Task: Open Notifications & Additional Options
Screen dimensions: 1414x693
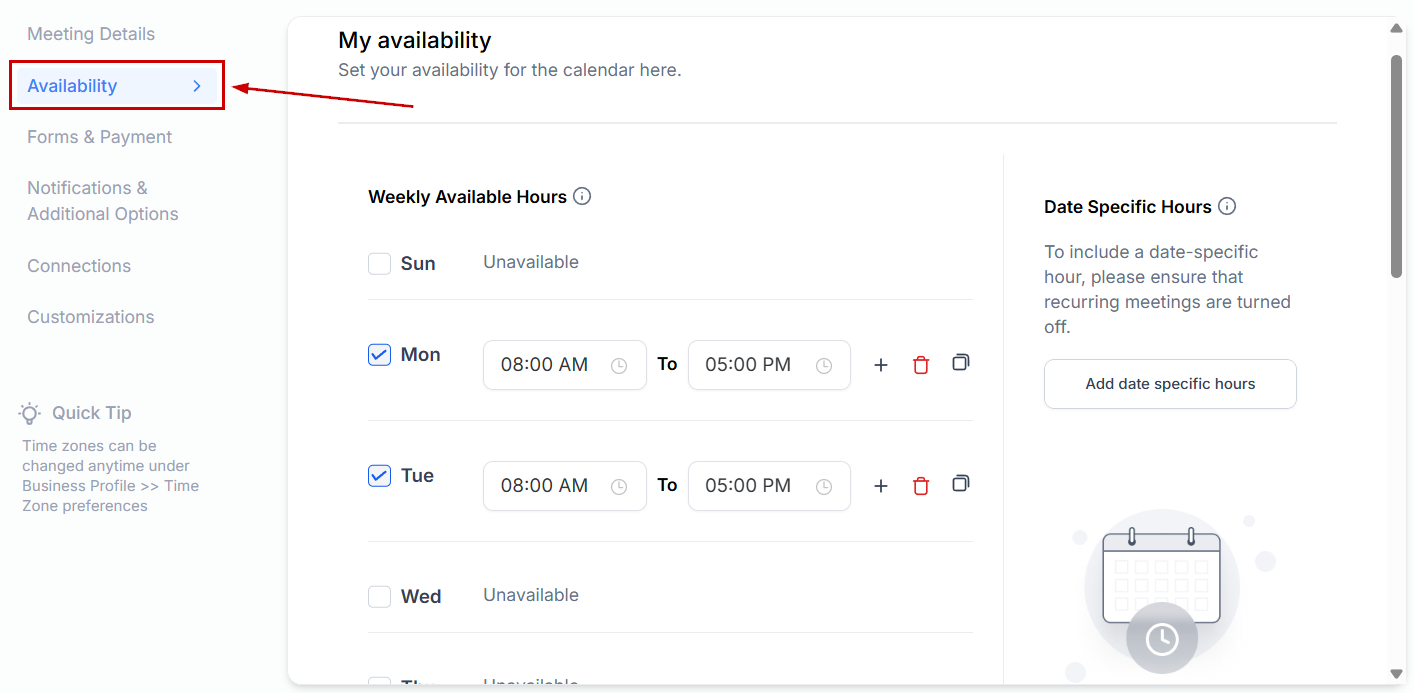Action: pos(102,201)
